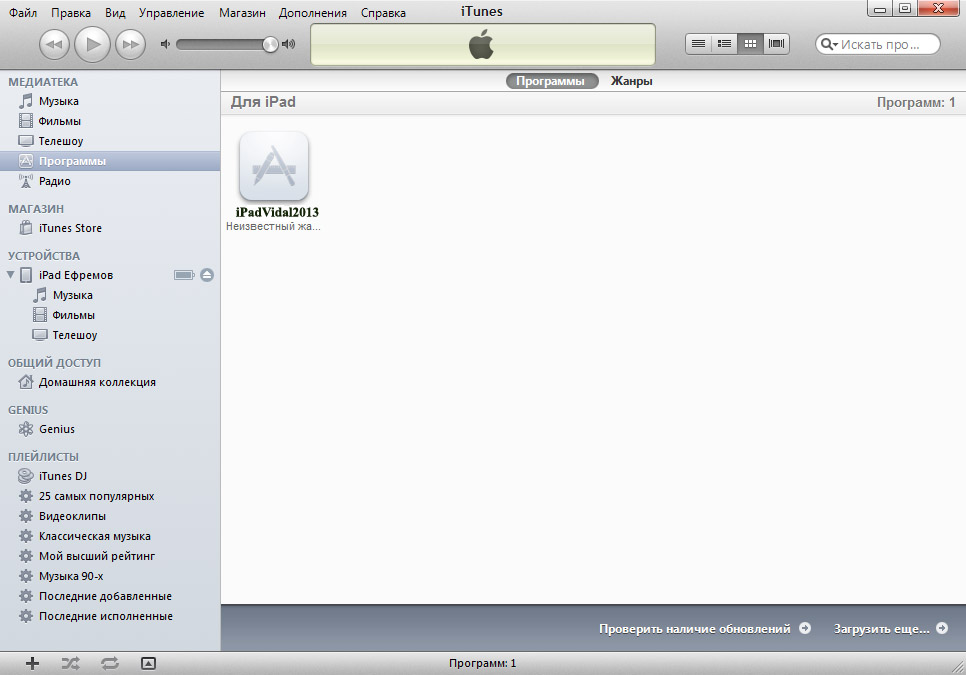This screenshot has width=966, height=675.
Task: Open the Мой высший рейтинг playlist
Action: coord(110,556)
